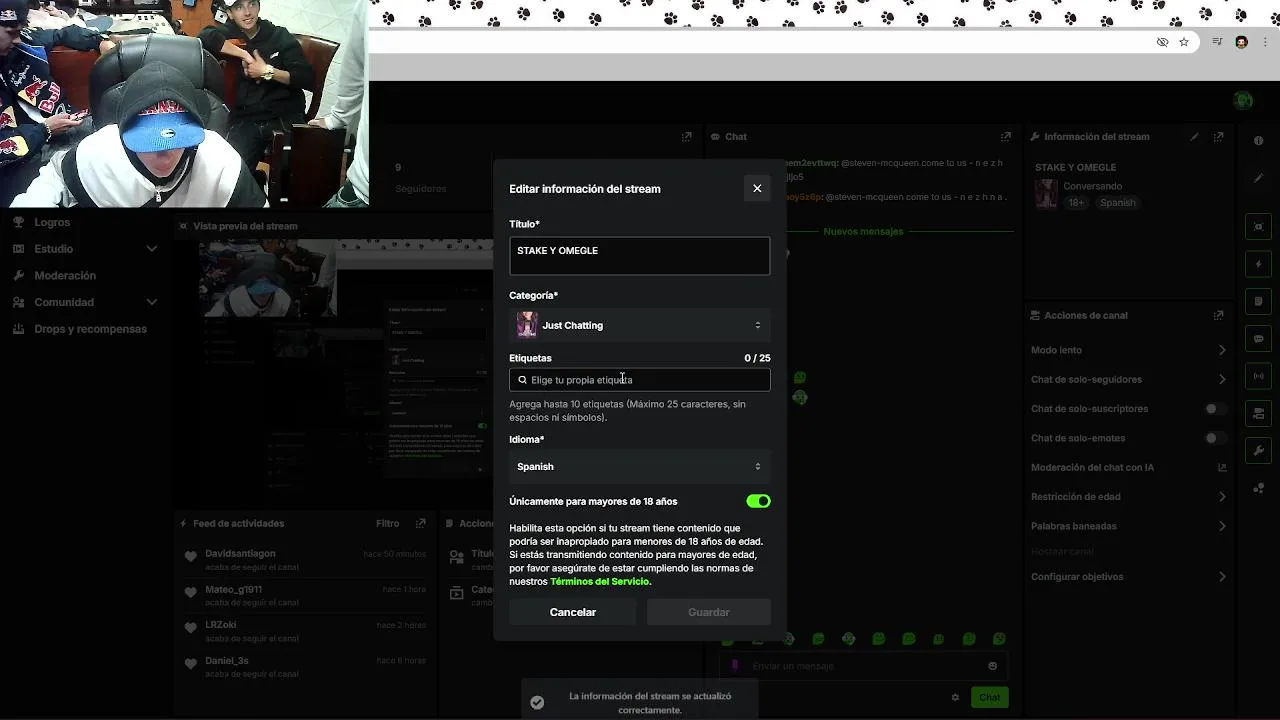Click the broadcast signal icon in right toolbar
Viewport: 1280px width, 720px height.
click(x=1259, y=376)
